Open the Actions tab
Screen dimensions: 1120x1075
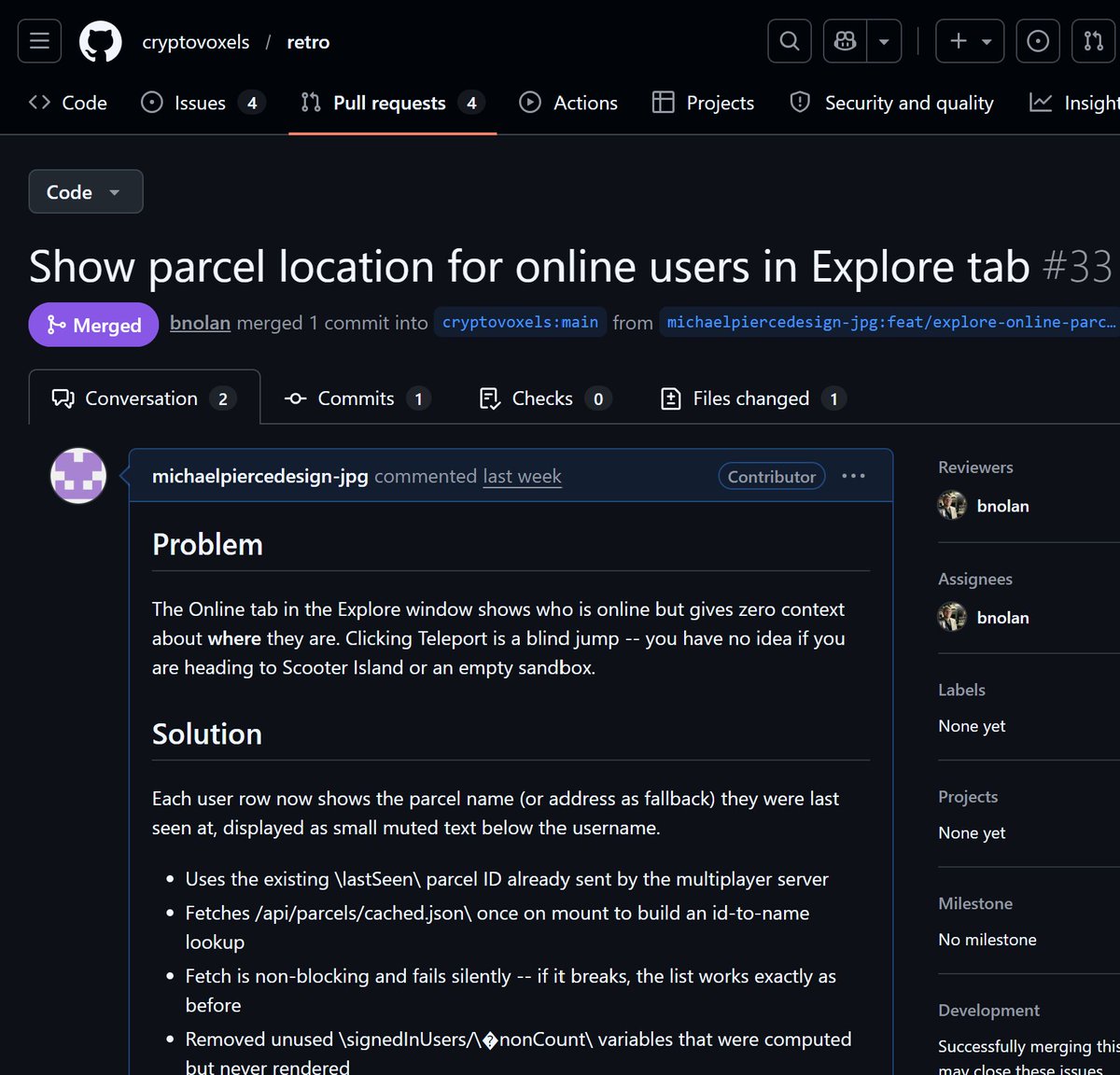click(568, 103)
